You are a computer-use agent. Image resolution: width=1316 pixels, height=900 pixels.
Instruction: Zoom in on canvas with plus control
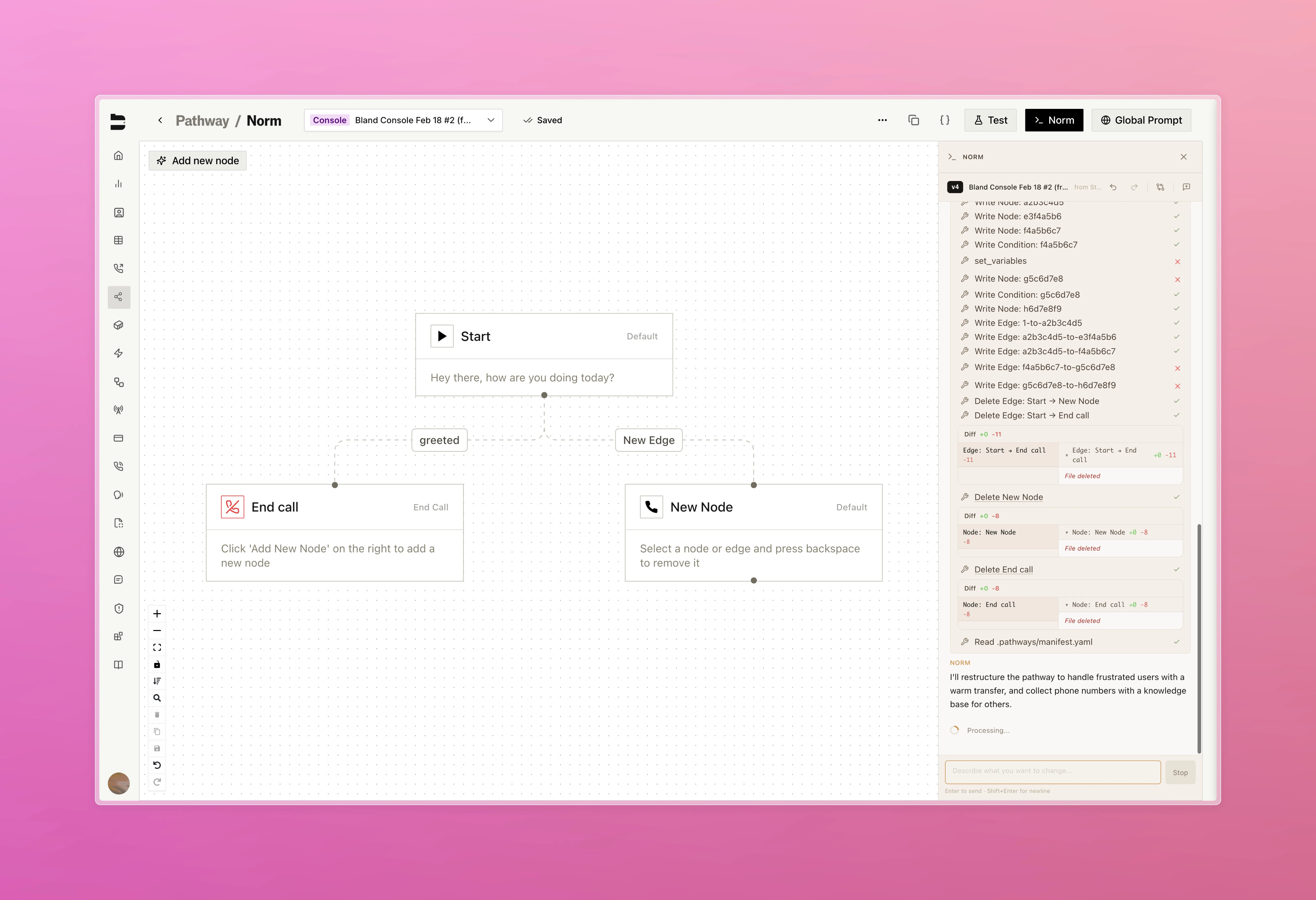point(157,614)
